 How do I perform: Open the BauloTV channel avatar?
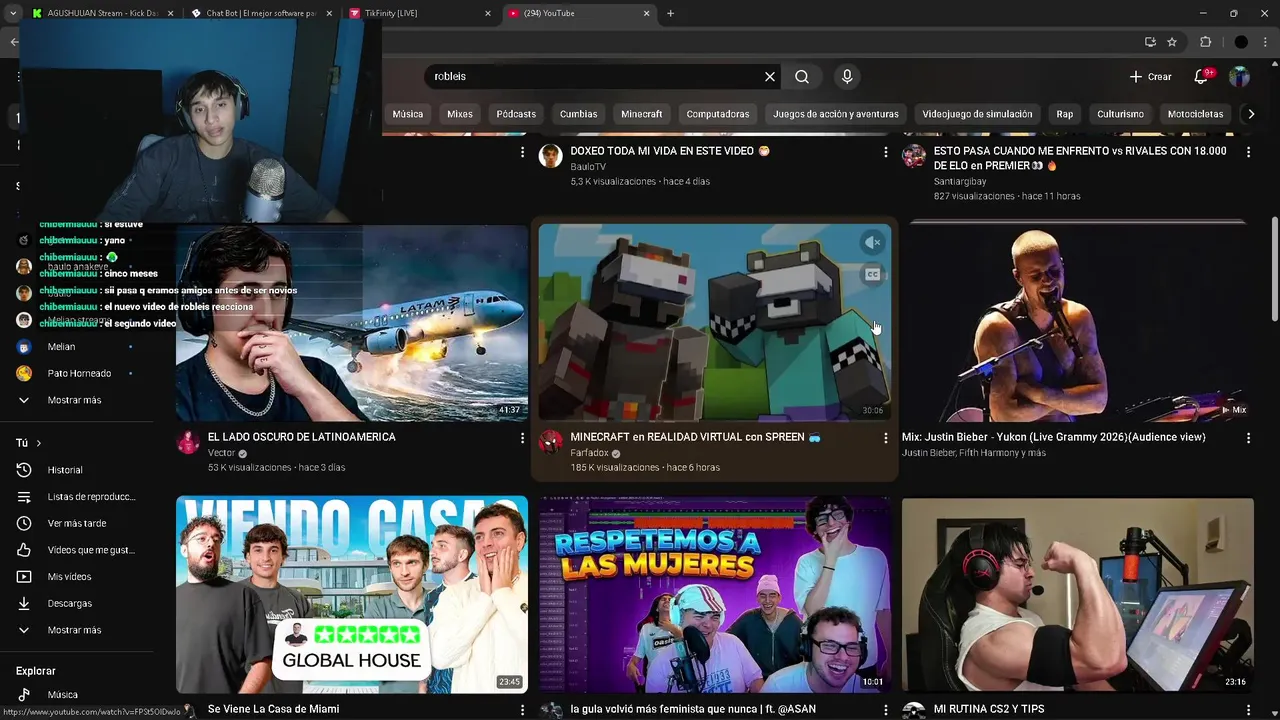point(551,156)
